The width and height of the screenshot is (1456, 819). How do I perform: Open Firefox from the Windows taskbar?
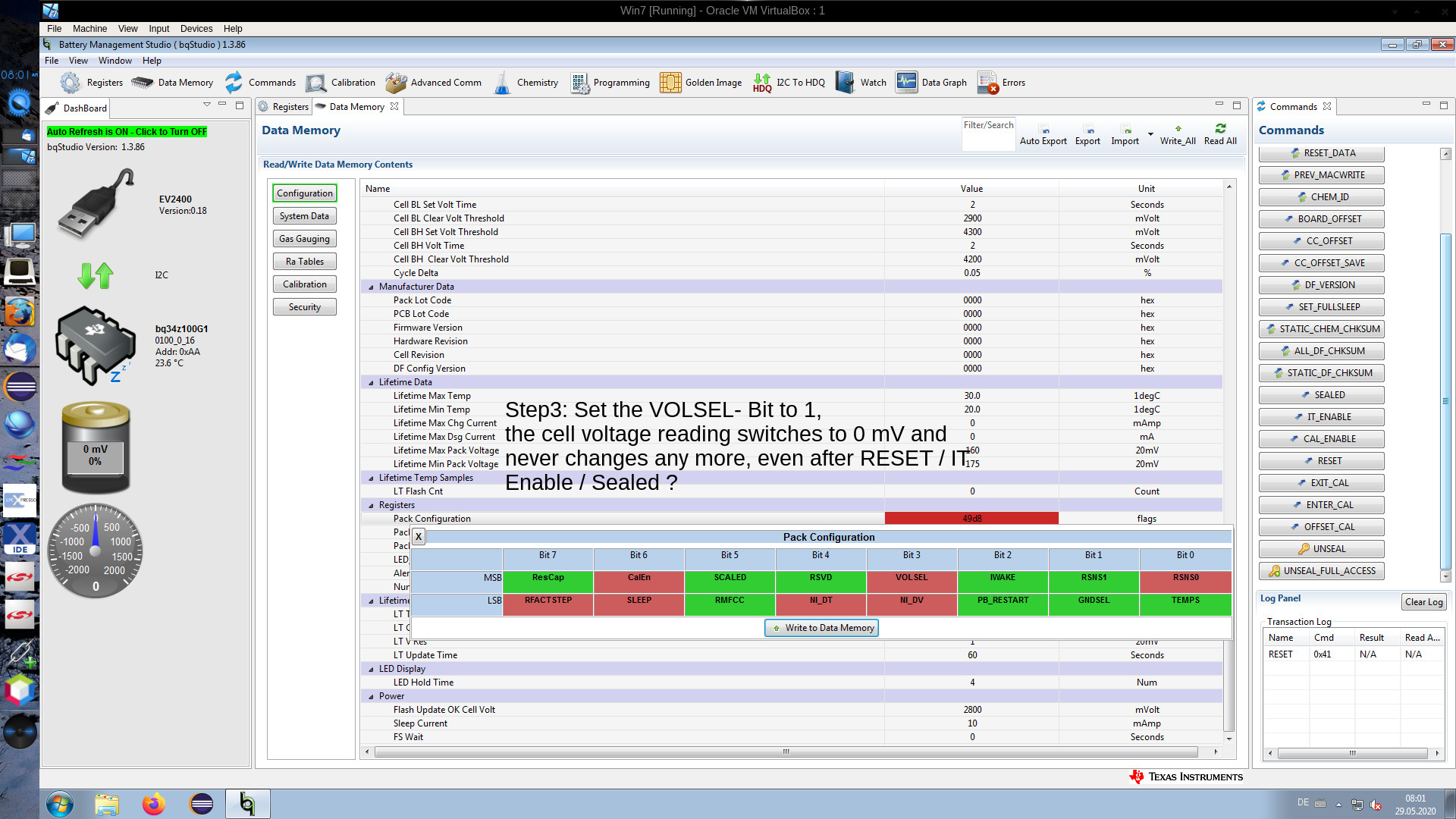pos(154,804)
